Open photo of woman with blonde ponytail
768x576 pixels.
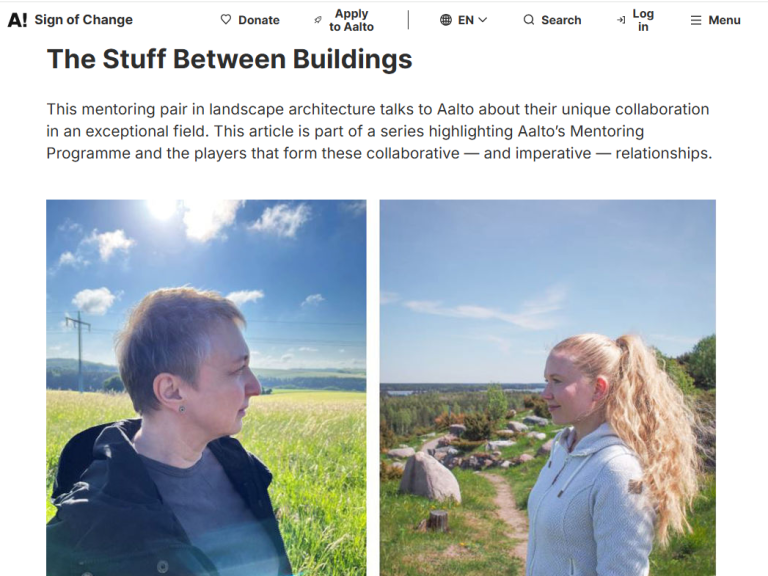(548, 387)
